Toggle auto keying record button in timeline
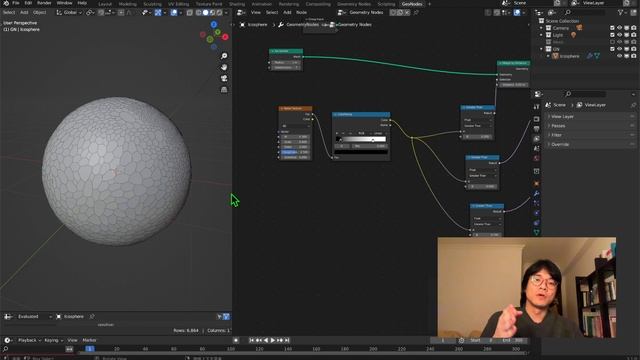 click(x=236, y=340)
